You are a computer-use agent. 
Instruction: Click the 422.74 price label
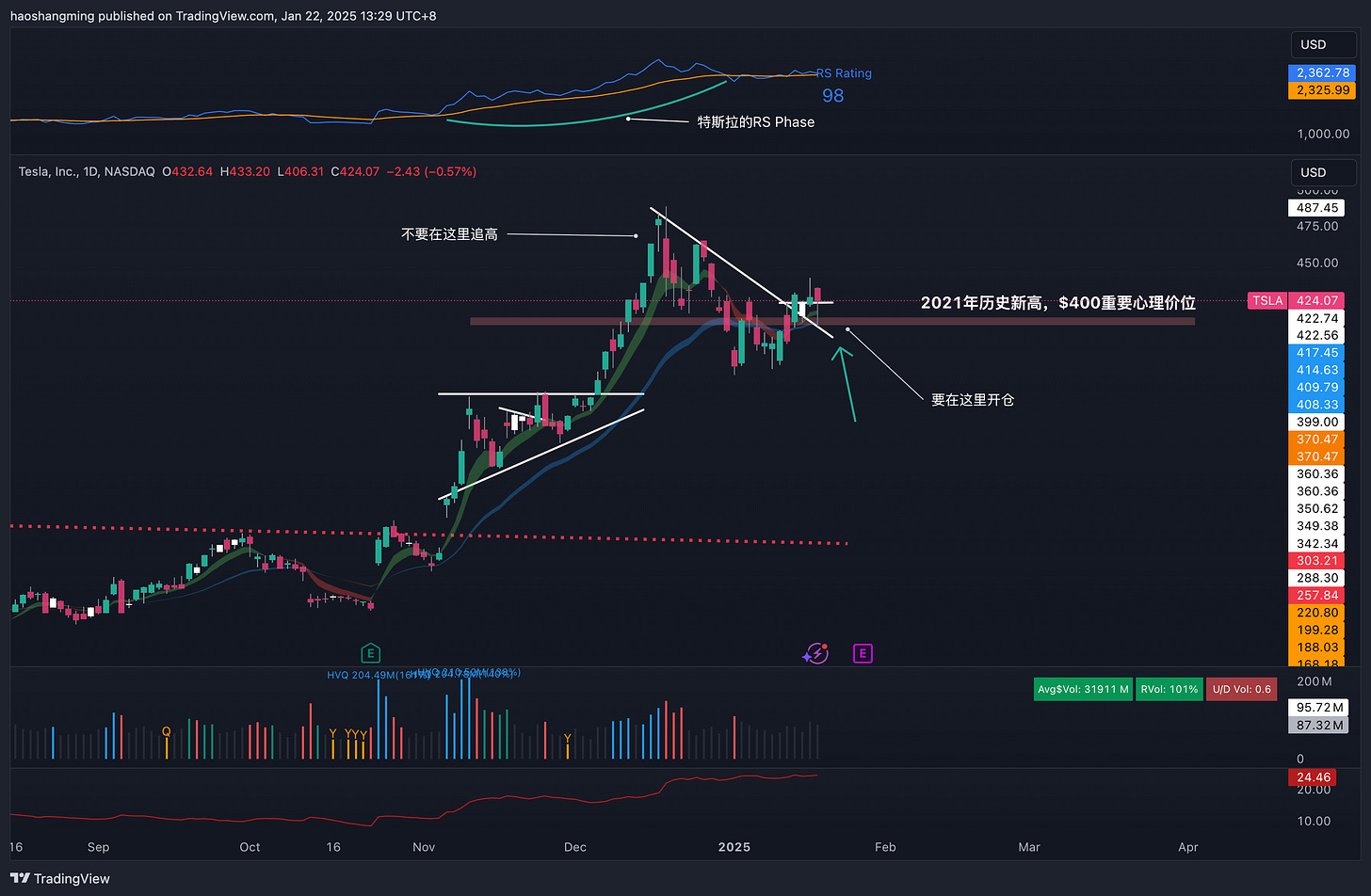[1316, 318]
